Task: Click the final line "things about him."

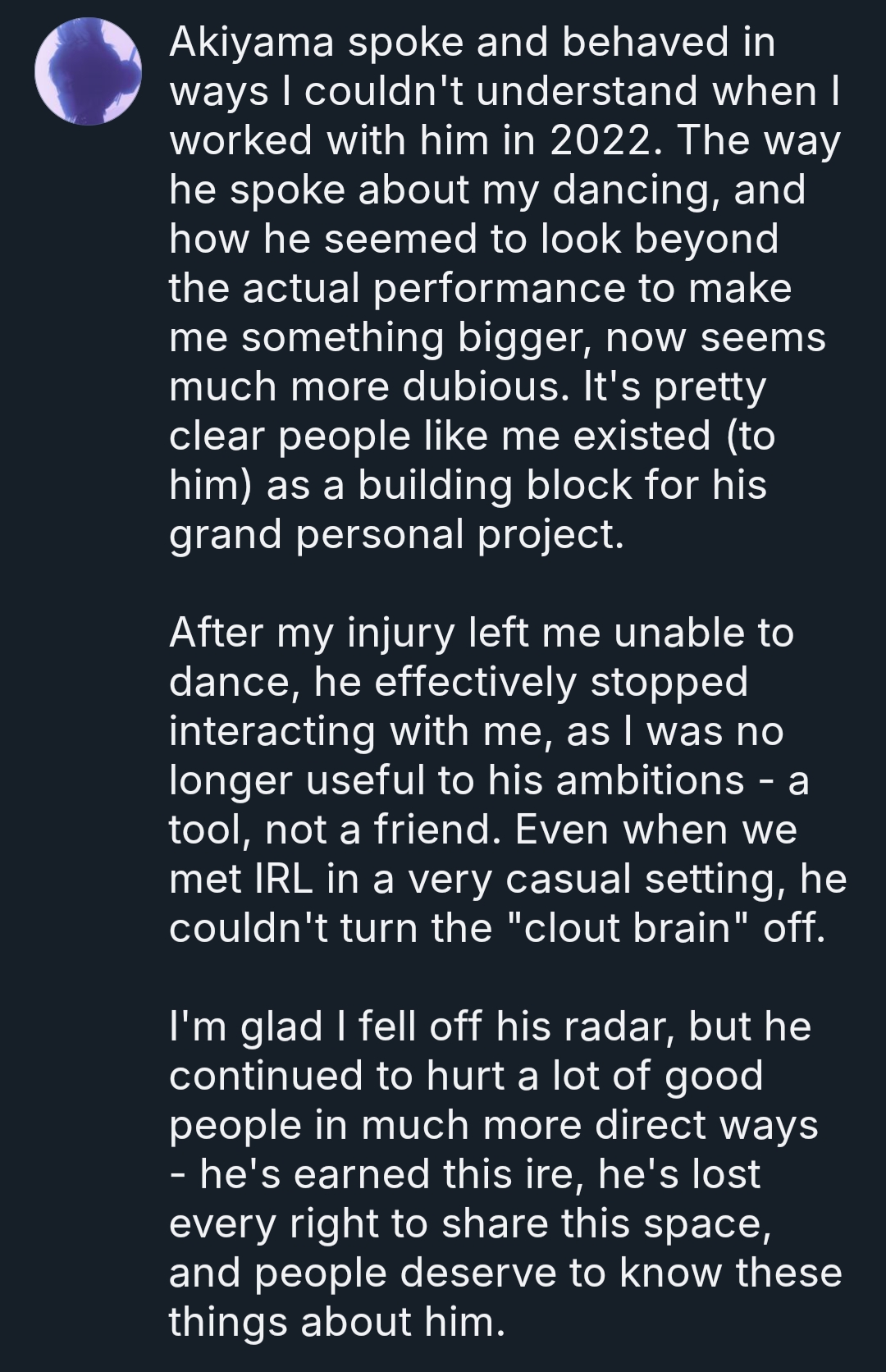Action: pos(336,1322)
